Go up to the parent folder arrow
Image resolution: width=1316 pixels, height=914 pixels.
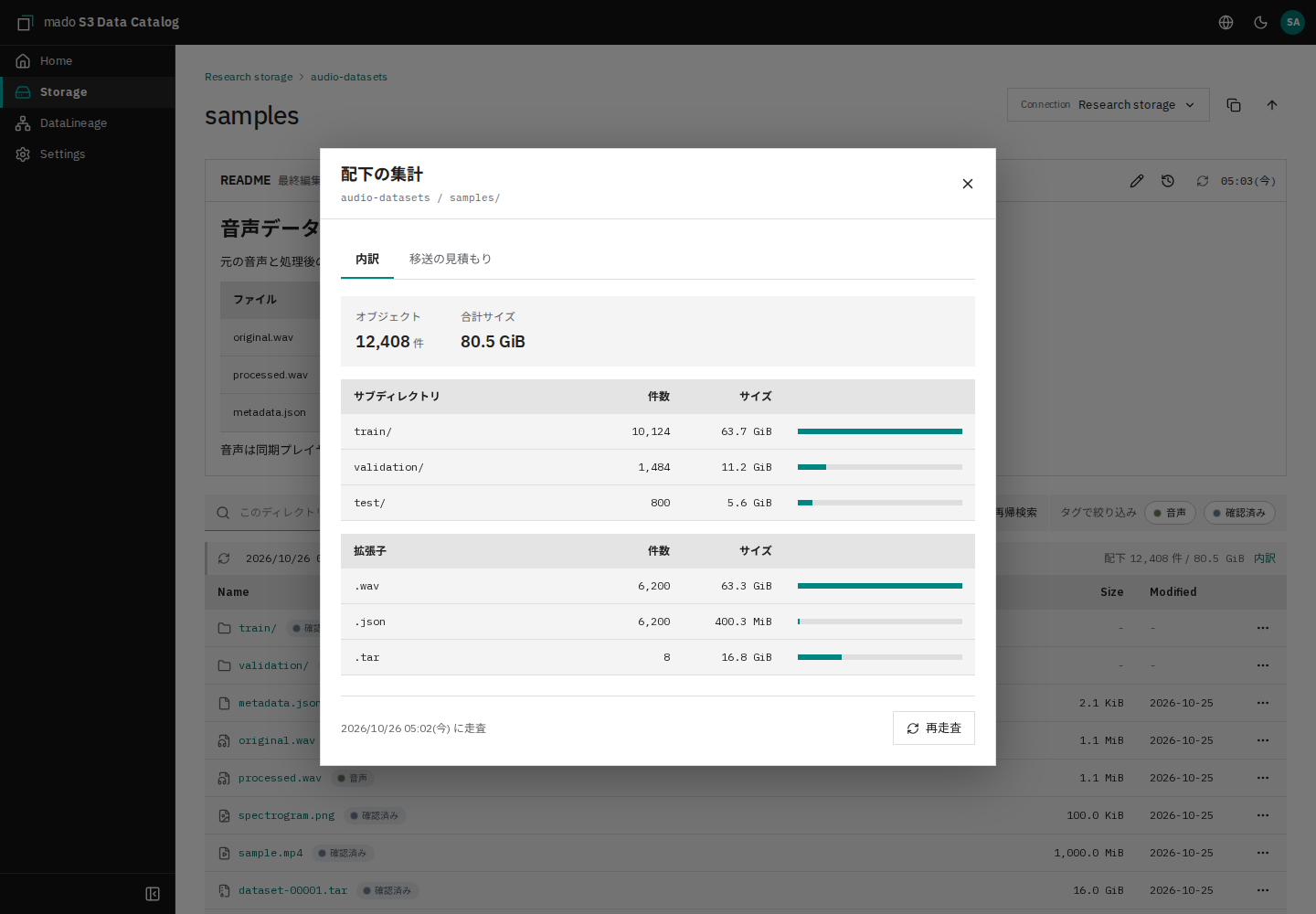click(1272, 105)
